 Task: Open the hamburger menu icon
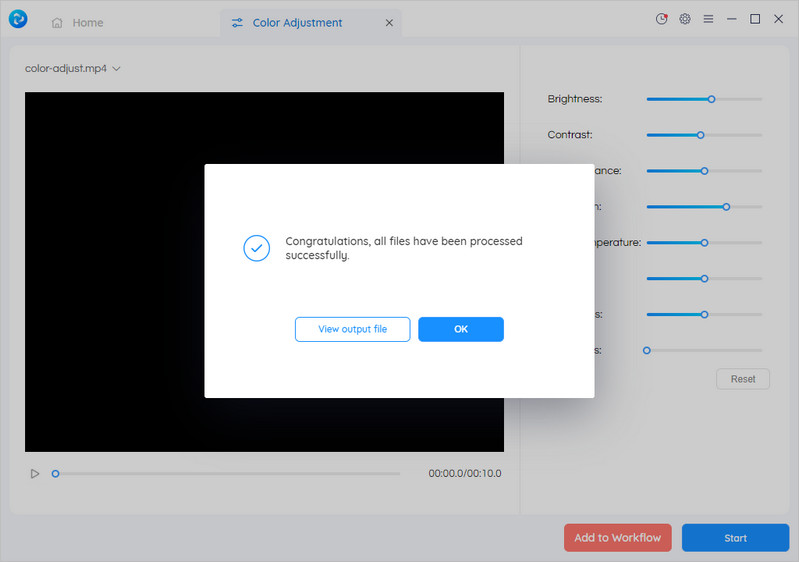(x=708, y=19)
